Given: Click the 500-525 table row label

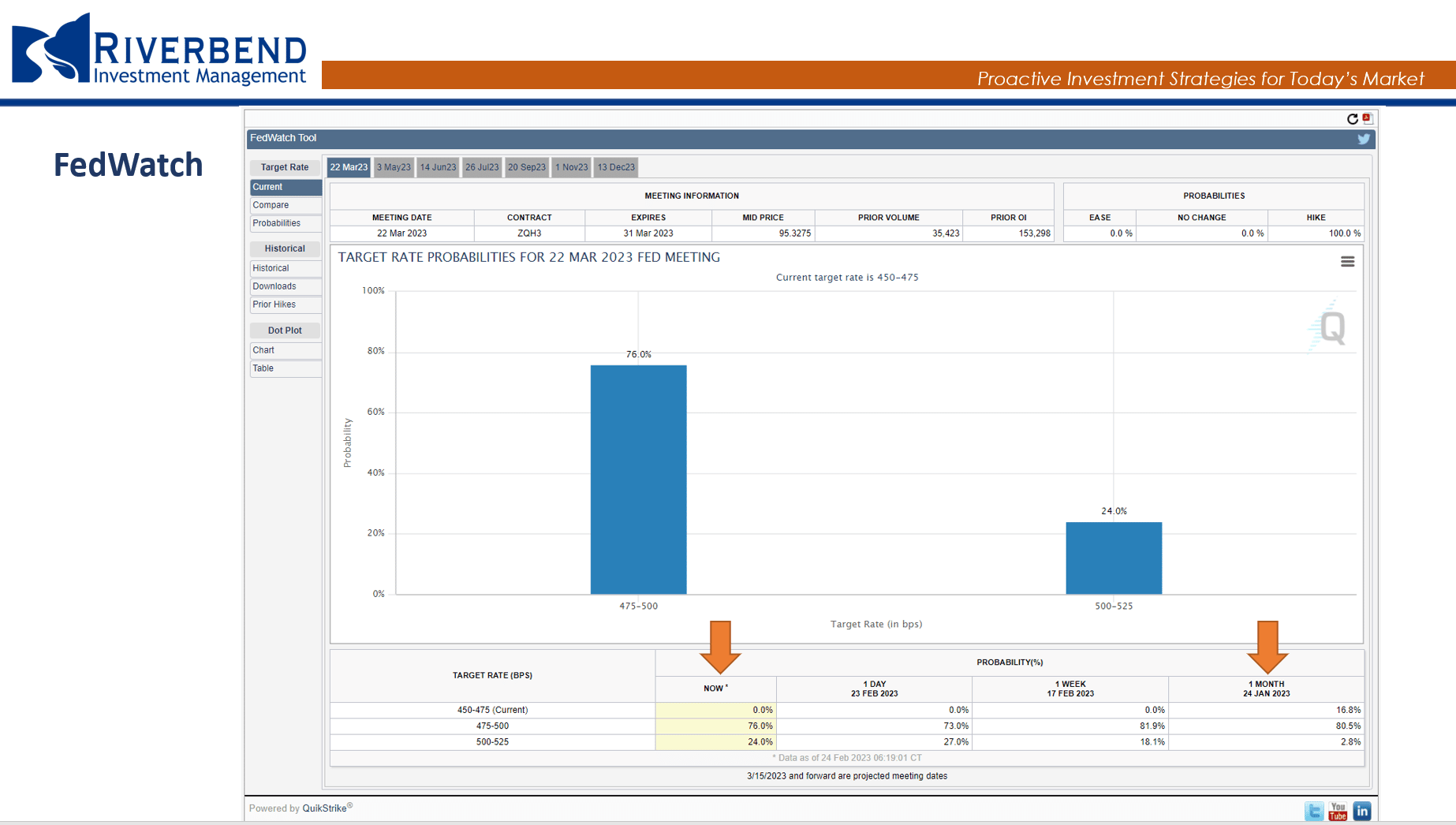Looking at the screenshot, I should 492,742.
